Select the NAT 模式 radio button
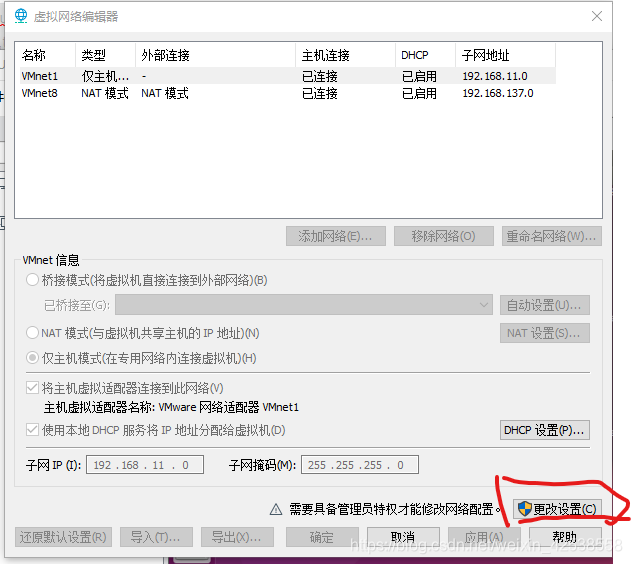This screenshot has width=632, height=564. [32, 333]
